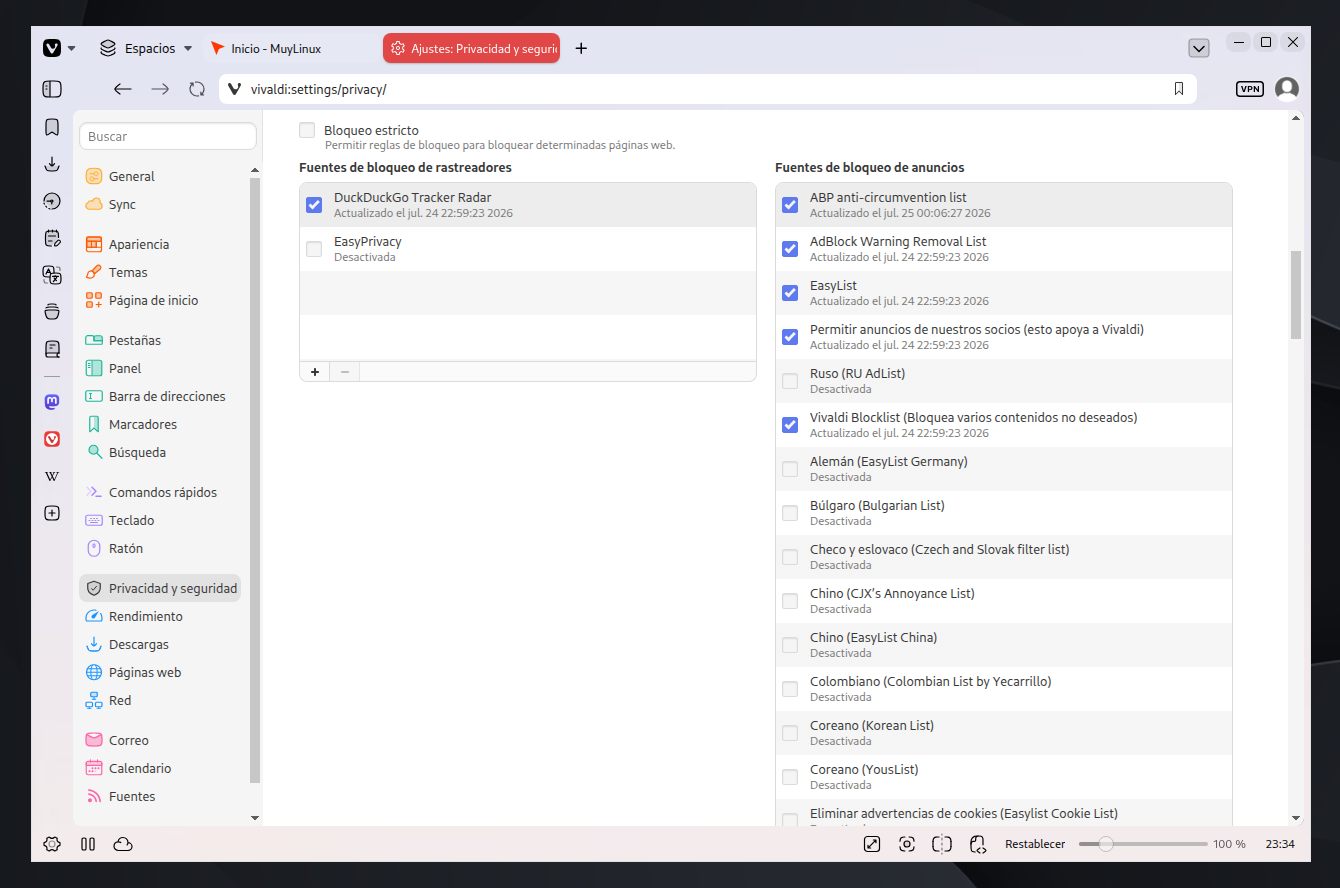The image size is (1340, 888).
Task: Click the clock showing 23:34
Action: (x=1280, y=844)
